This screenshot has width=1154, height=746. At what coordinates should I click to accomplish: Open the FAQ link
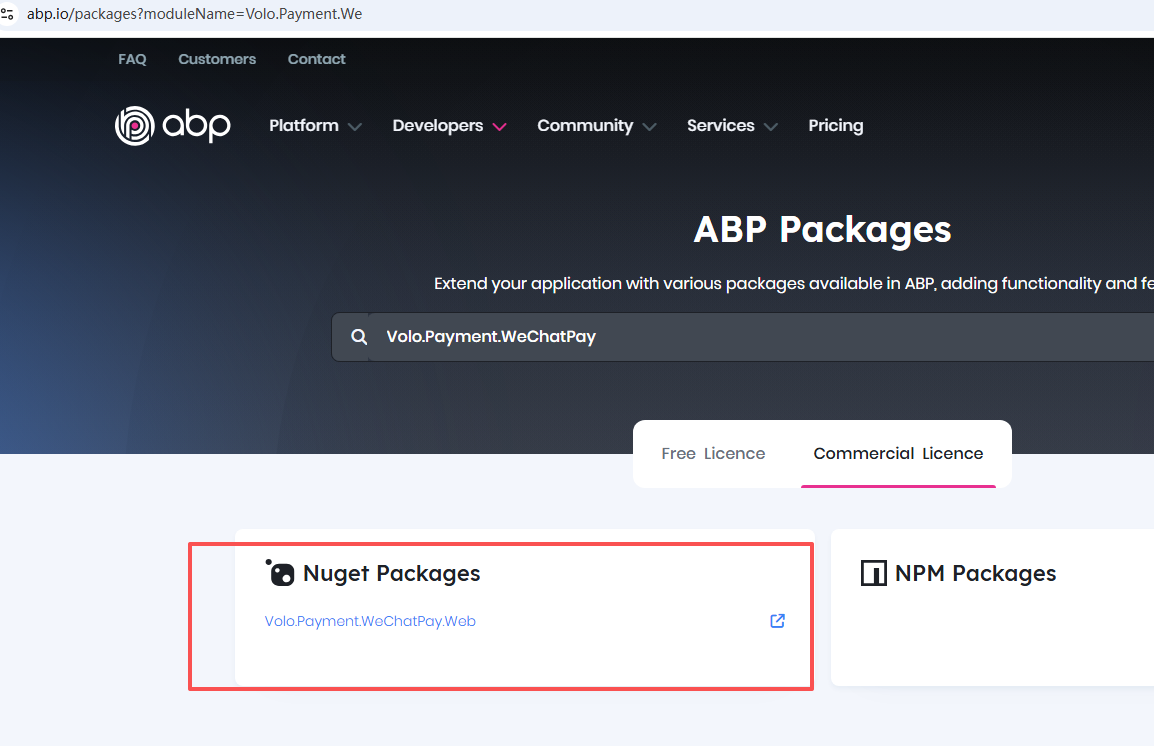(x=132, y=59)
